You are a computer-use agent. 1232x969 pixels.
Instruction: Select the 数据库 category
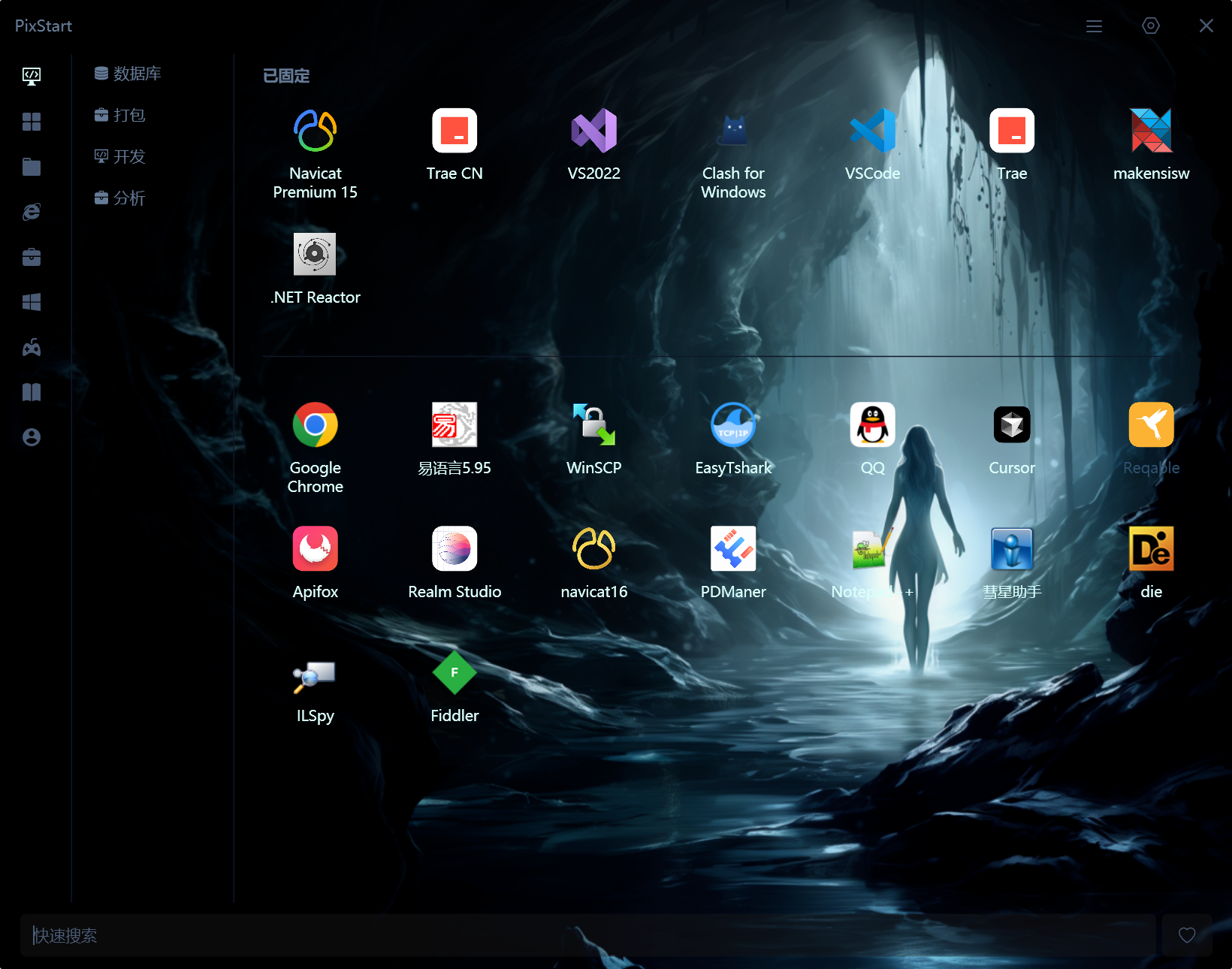[x=128, y=74]
